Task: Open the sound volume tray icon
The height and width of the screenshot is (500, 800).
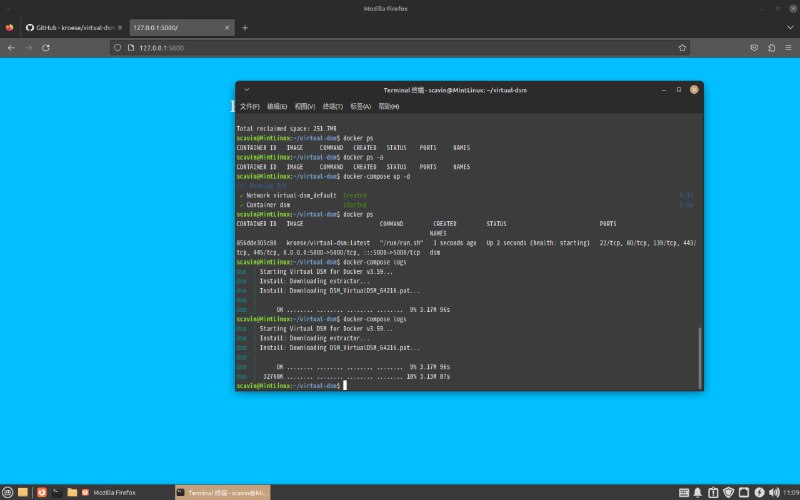Action: click(774, 493)
